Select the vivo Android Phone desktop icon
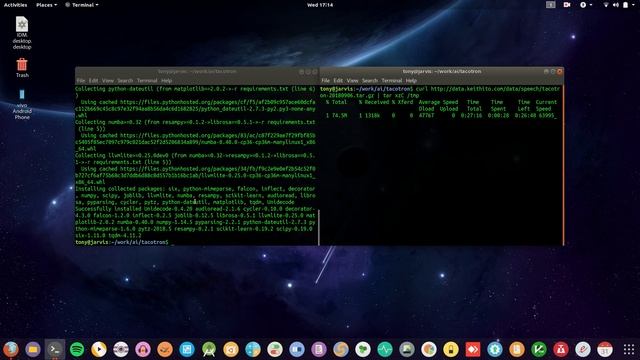The height and width of the screenshot is (360, 640). click(x=22, y=104)
